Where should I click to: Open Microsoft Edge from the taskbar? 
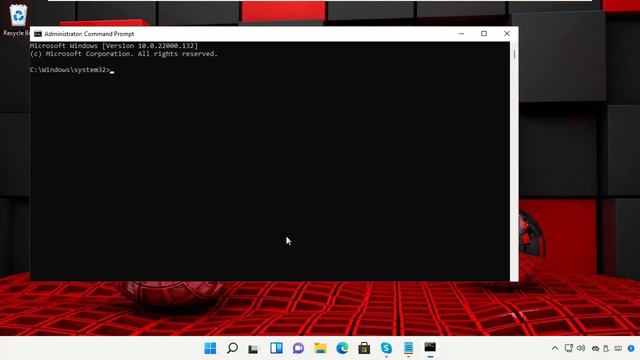click(x=342, y=348)
